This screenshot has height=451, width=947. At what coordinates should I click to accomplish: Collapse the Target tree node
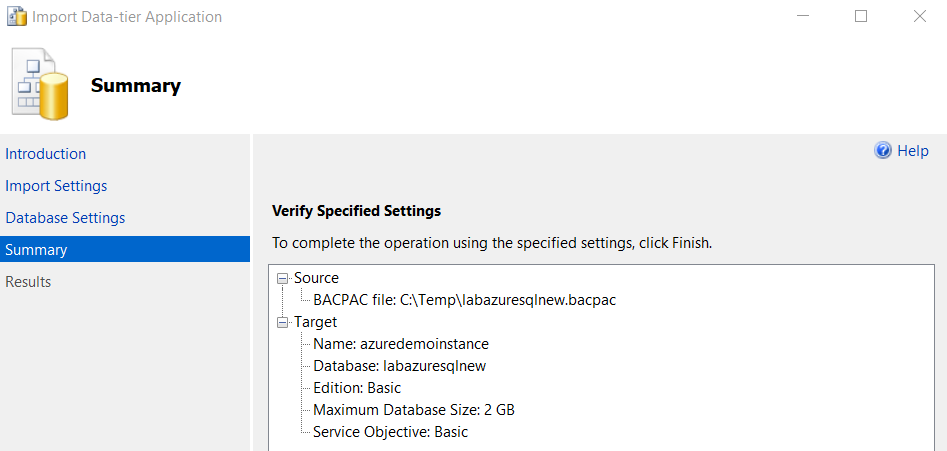(283, 323)
